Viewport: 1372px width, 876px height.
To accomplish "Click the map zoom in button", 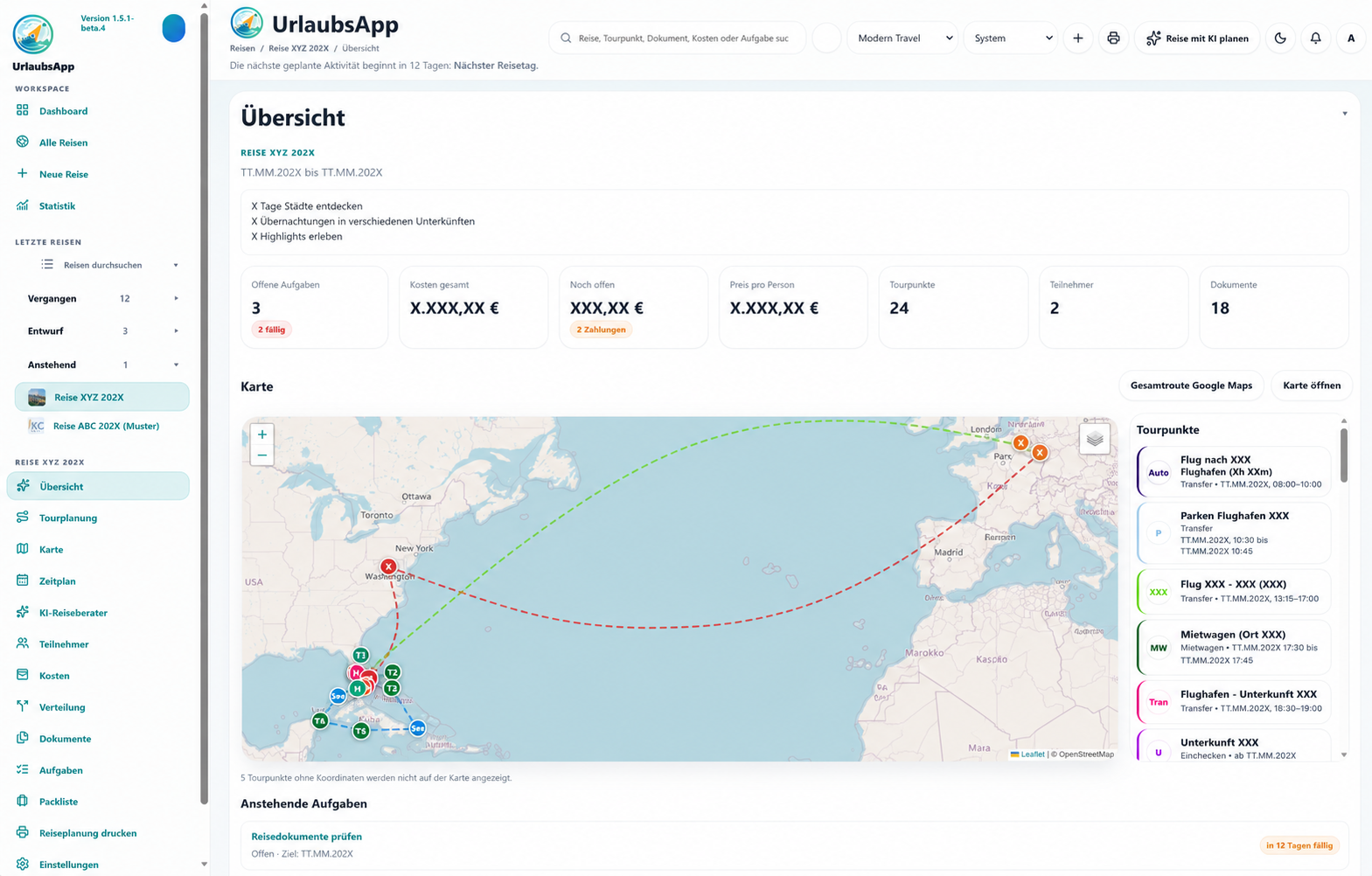I will [262, 435].
